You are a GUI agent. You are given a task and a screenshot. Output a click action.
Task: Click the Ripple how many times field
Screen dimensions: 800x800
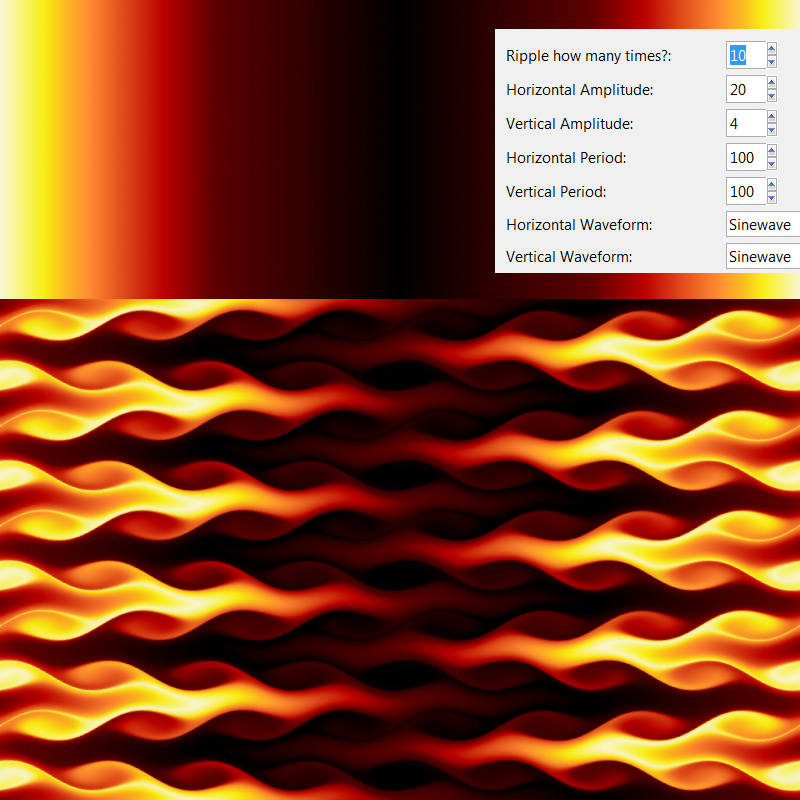746,55
